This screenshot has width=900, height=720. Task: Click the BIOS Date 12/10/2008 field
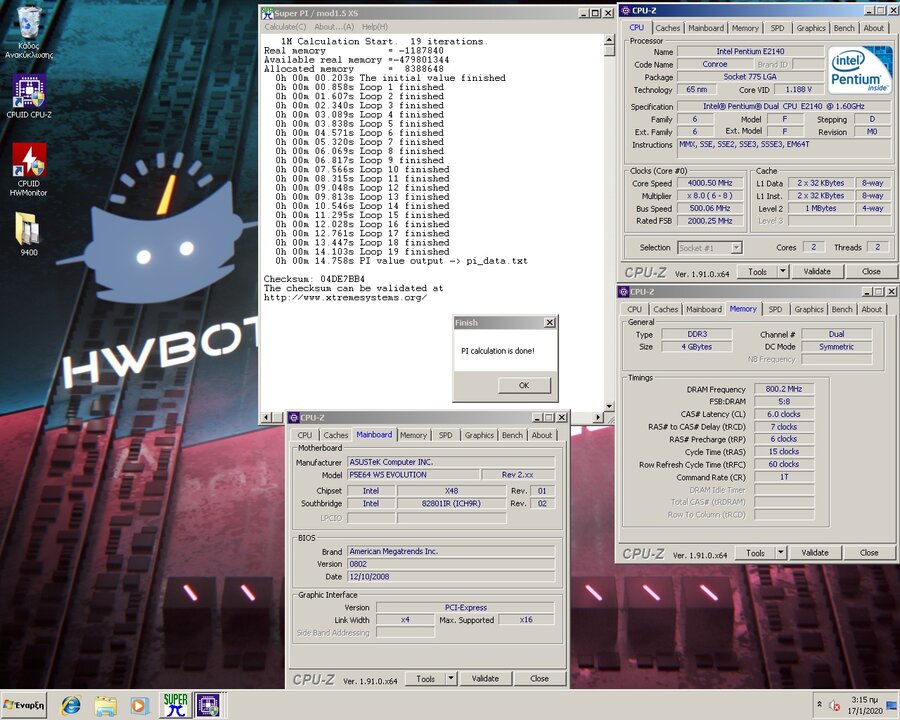451,576
